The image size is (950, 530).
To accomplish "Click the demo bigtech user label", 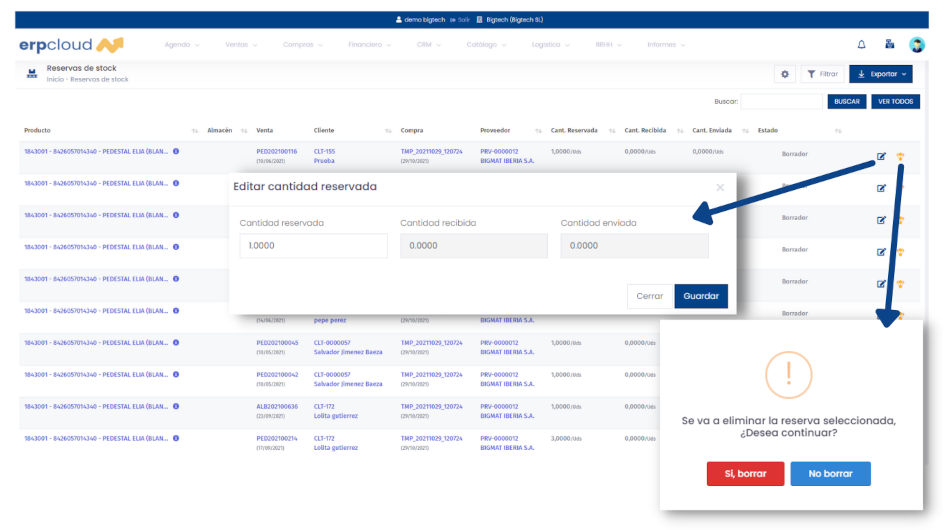I will point(420,20).
